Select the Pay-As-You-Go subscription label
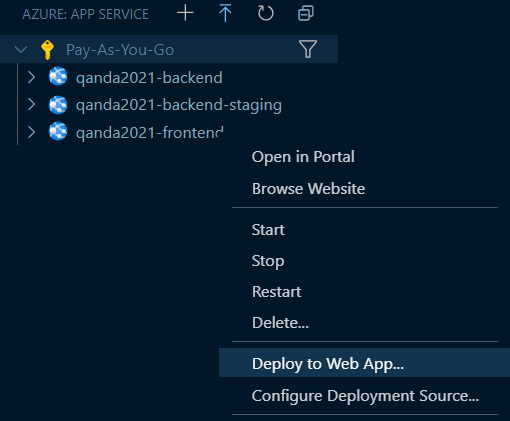This screenshot has height=421, width=510. click(x=120, y=50)
